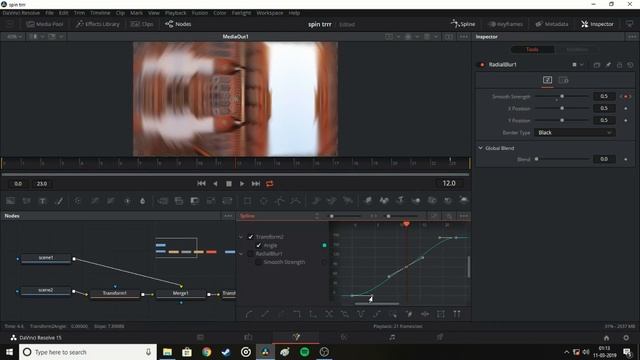Click the Set Loop spline icon

[345, 314]
